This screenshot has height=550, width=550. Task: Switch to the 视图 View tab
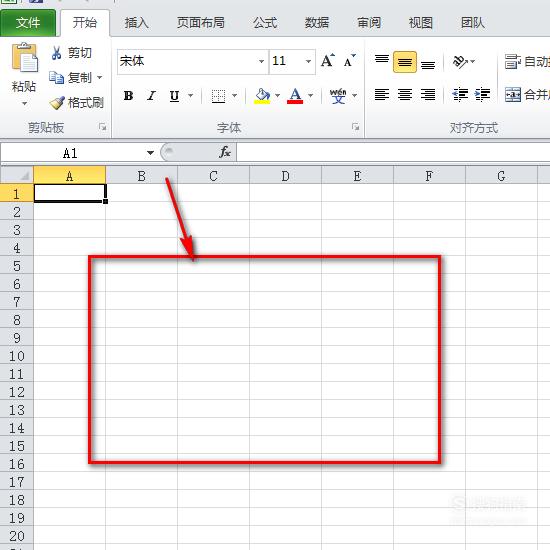point(421,23)
